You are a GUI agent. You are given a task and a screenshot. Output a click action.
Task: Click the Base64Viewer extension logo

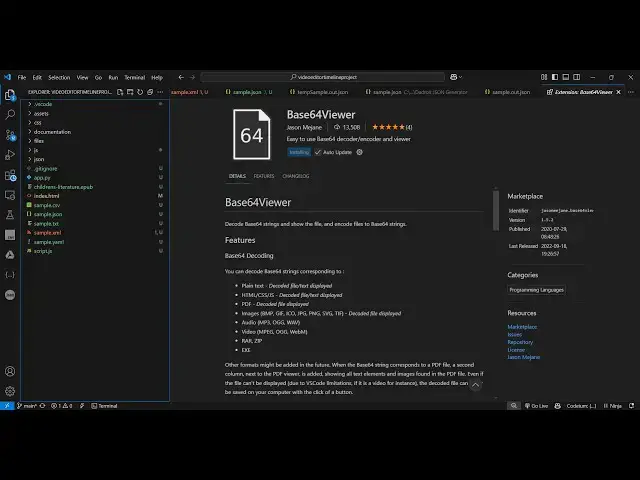point(251,135)
